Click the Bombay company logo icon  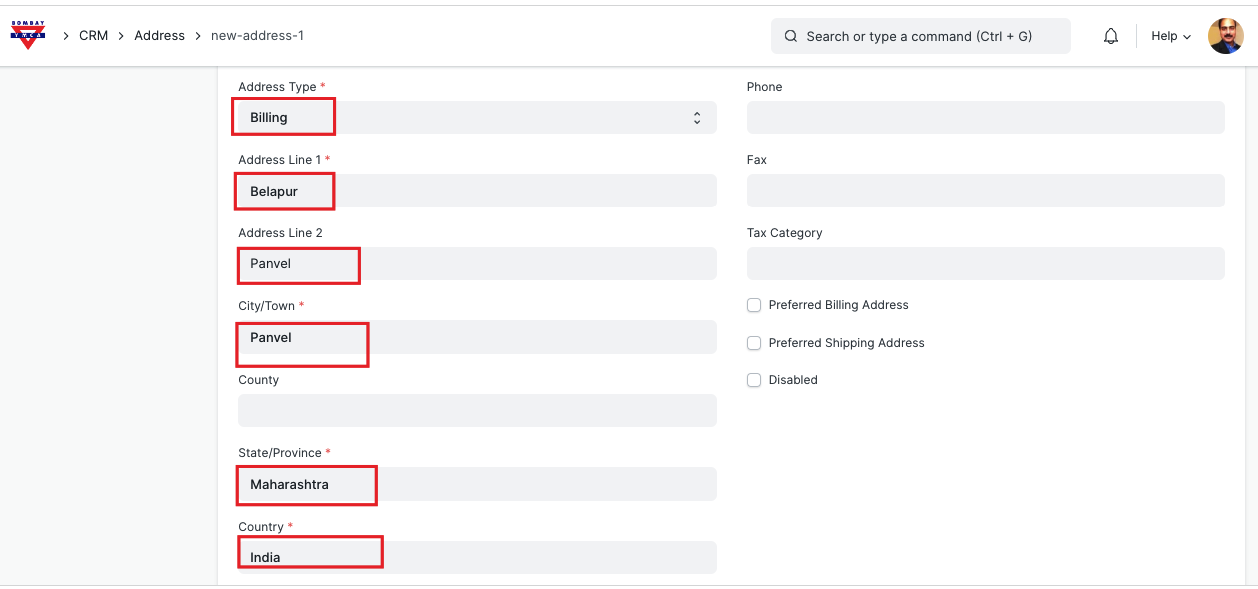click(27, 35)
